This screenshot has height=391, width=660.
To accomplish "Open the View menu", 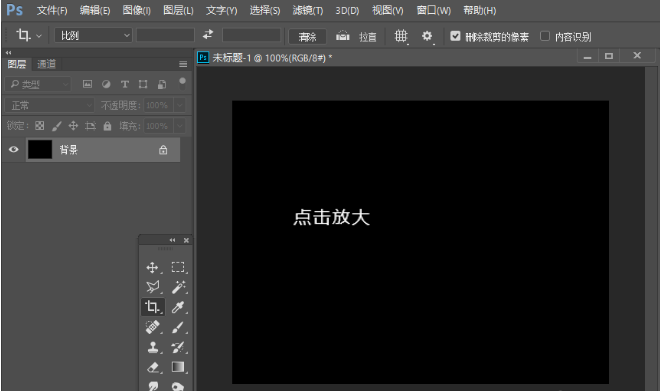I will pos(388,11).
